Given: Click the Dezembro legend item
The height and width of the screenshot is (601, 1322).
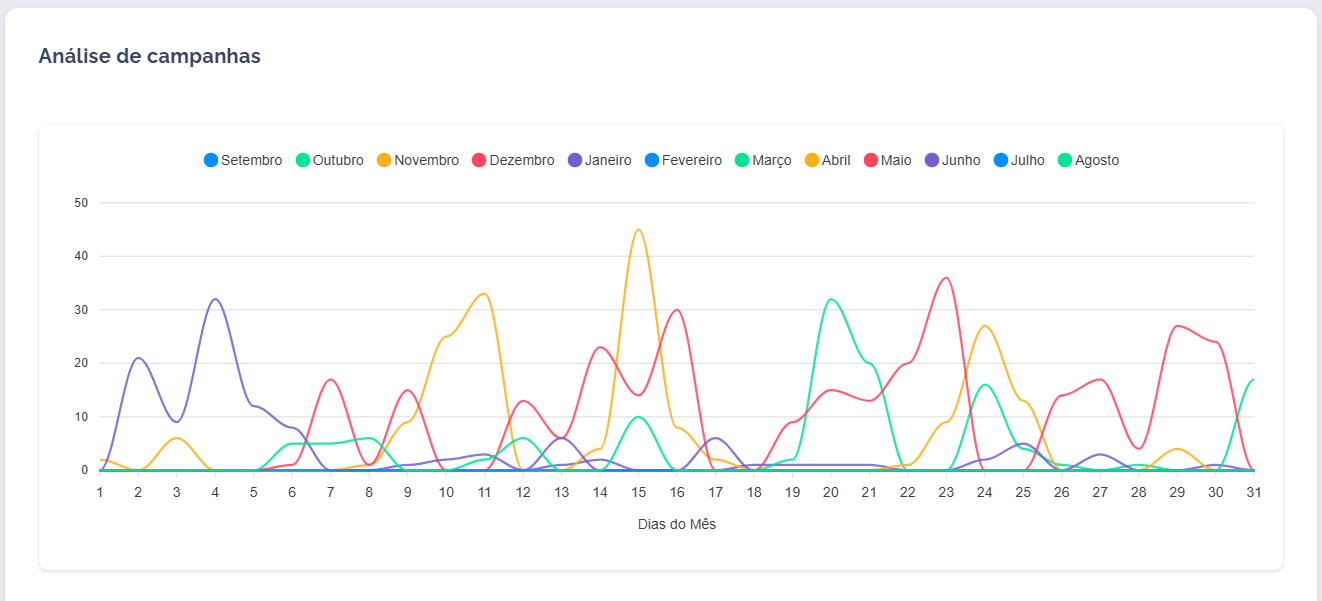Looking at the screenshot, I should click(x=513, y=160).
